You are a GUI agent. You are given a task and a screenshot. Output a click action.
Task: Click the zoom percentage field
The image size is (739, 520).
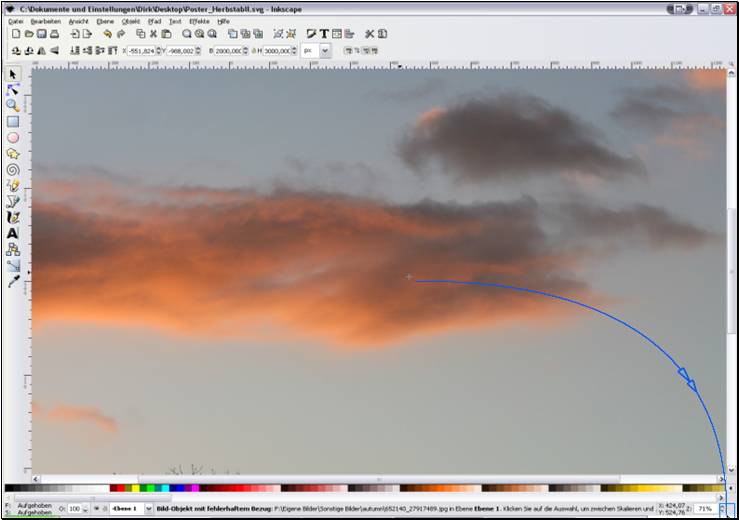pyautogui.click(x=704, y=509)
